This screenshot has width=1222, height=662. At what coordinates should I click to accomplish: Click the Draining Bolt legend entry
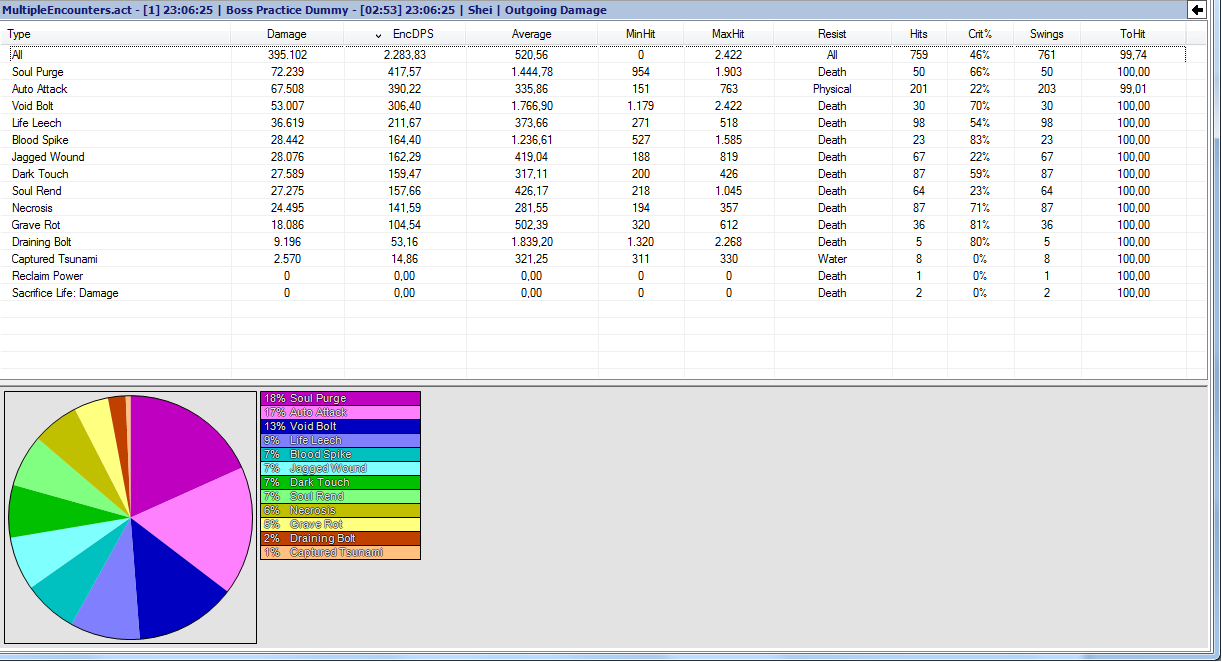click(x=341, y=538)
